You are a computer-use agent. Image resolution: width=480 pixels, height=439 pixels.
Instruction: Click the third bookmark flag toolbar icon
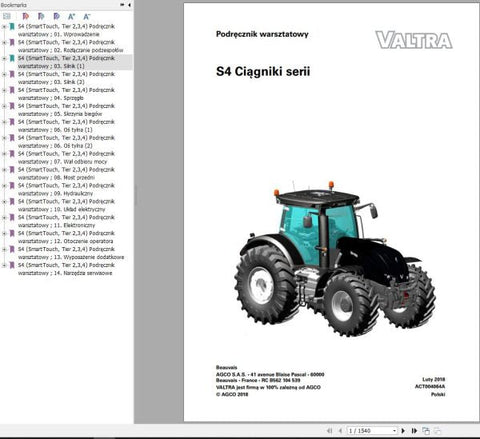tap(56, 16)
